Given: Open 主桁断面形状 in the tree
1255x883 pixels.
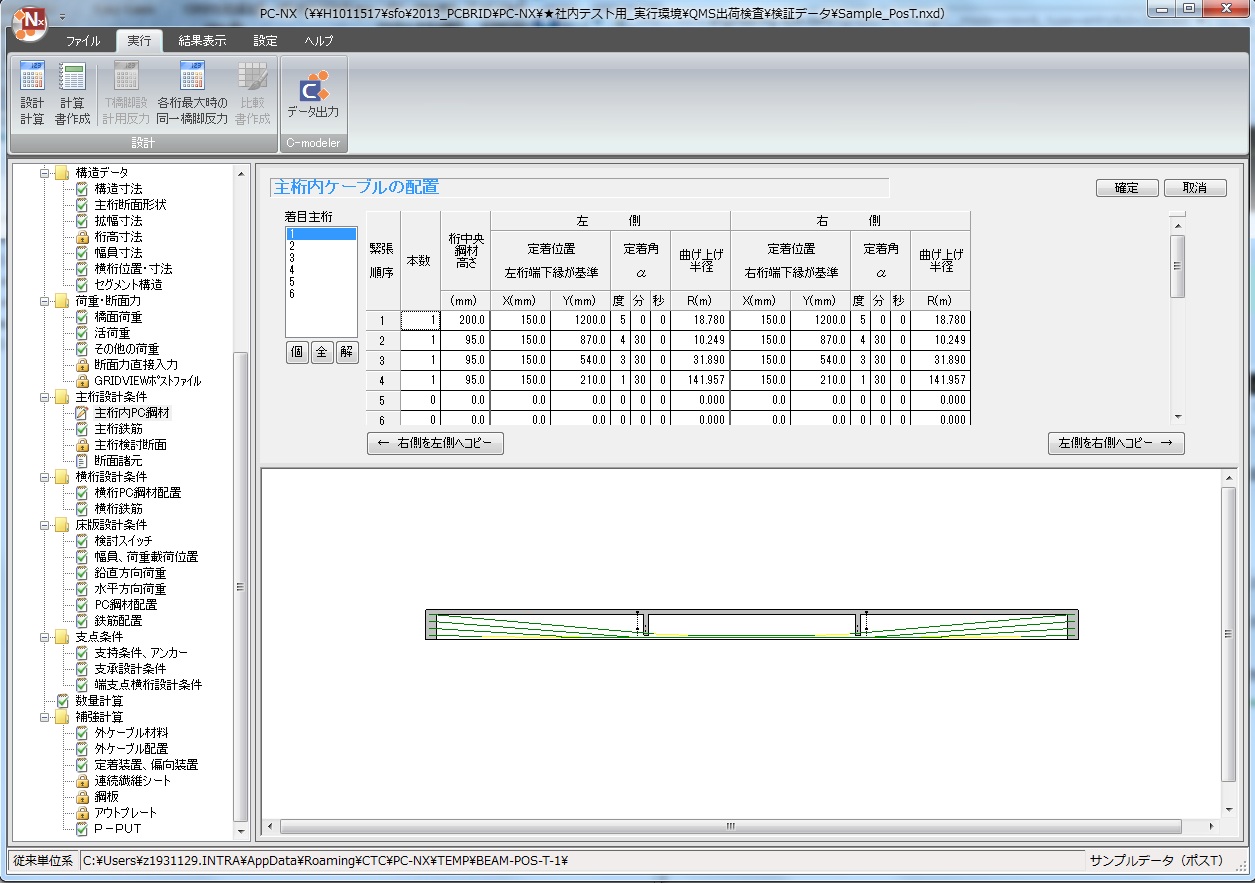Looking at the screenshot, I should click(130, 204).
